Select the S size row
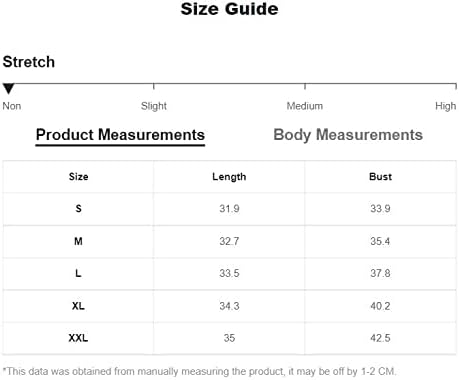 230,209
